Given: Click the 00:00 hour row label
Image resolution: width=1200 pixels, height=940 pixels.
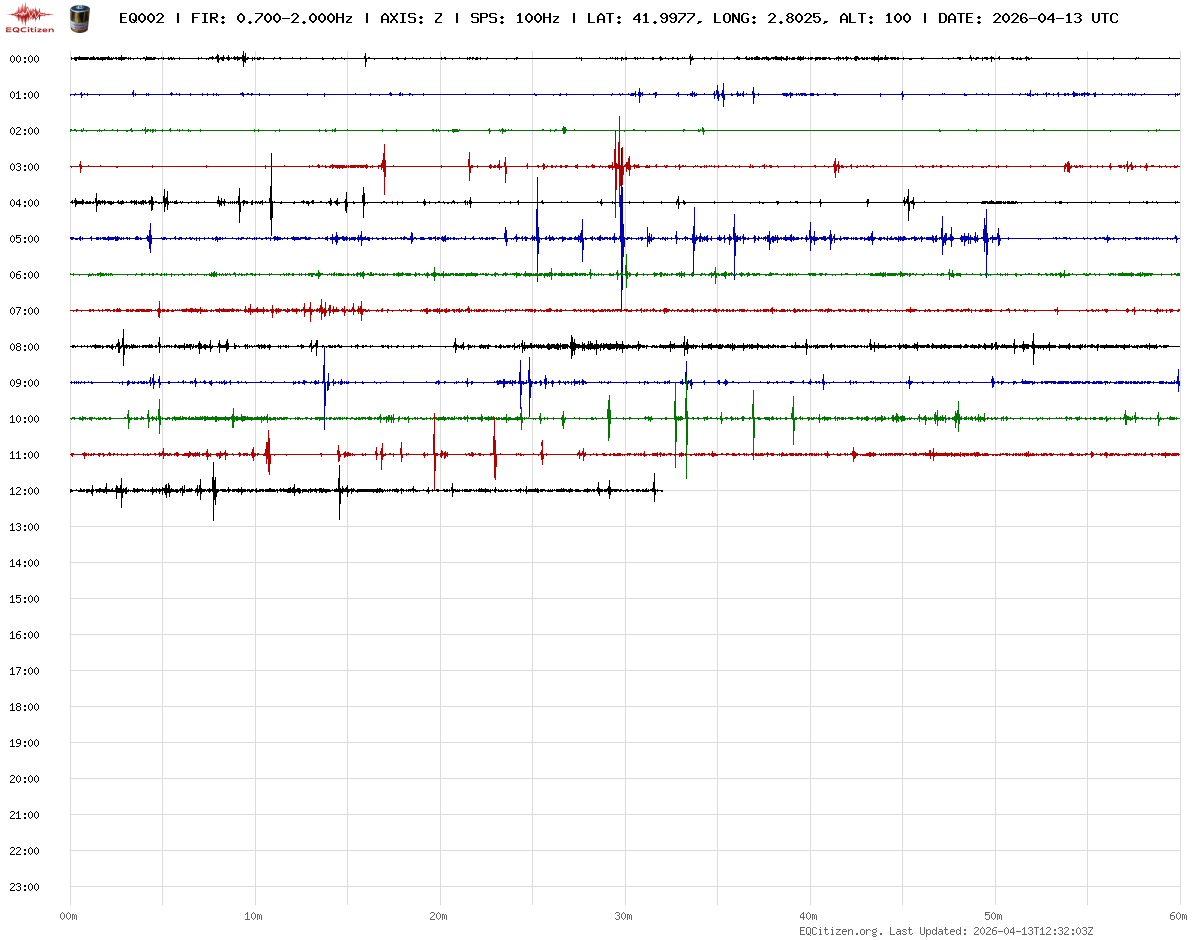Looking at the screenshot, I should pyautogui.click(x=24, y=59).
